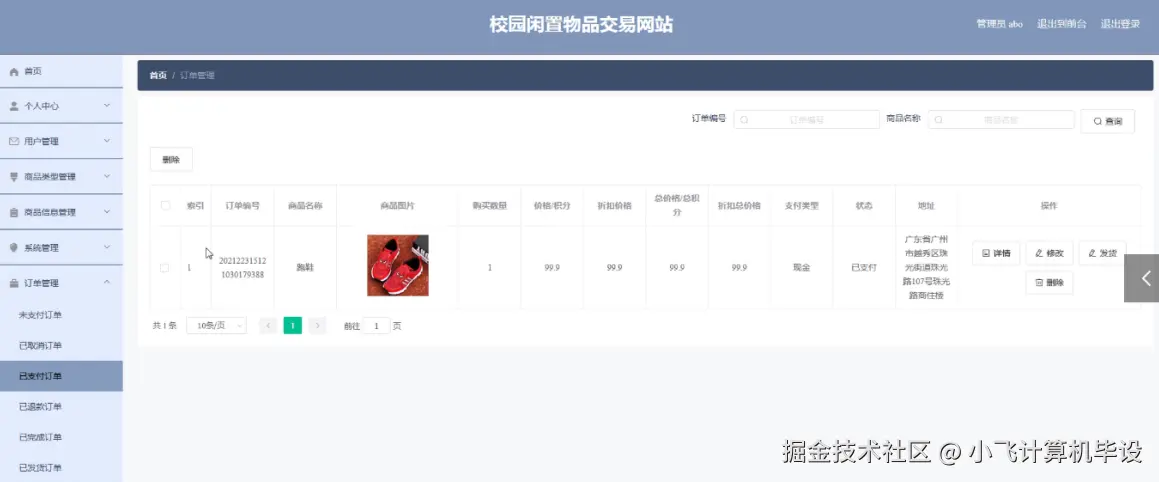The width and height of the screenshot is (1159, 482).
Task: Click the 已支付 status cell
Action: [864, 268]
